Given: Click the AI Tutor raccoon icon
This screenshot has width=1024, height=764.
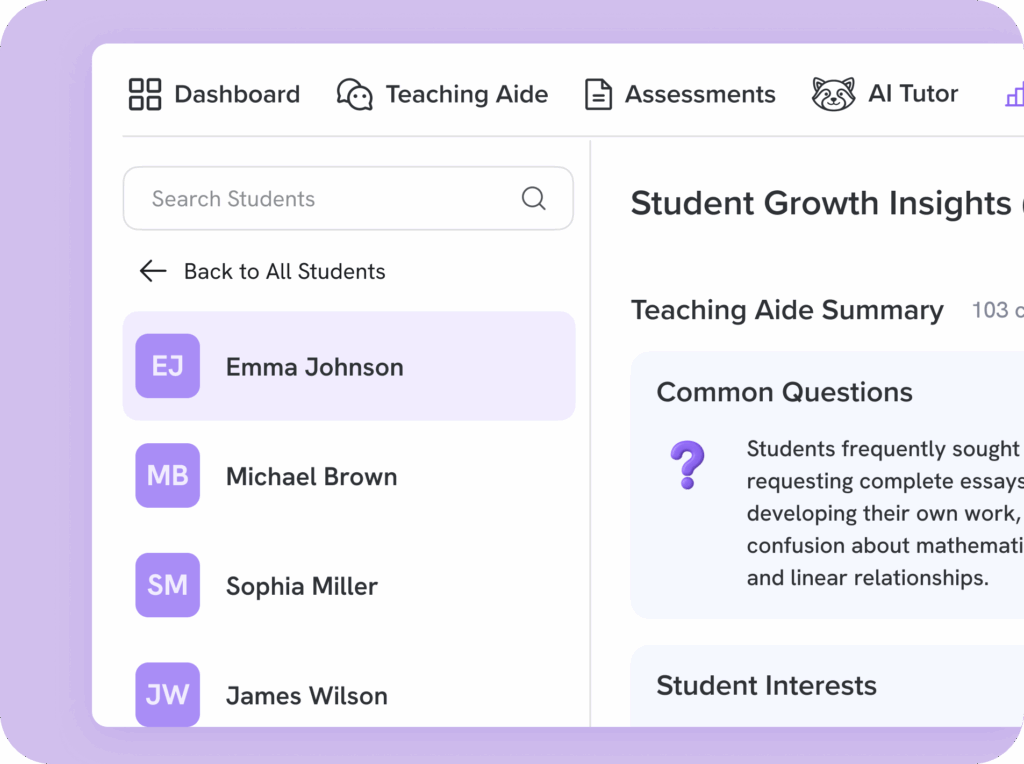Looking at the screenshot, I should (x=833, y=94).
